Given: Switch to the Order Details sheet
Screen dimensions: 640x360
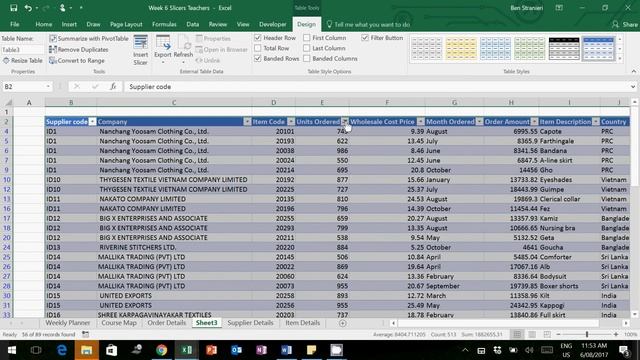Looking at the screenshot, I should tap(167, 323).
